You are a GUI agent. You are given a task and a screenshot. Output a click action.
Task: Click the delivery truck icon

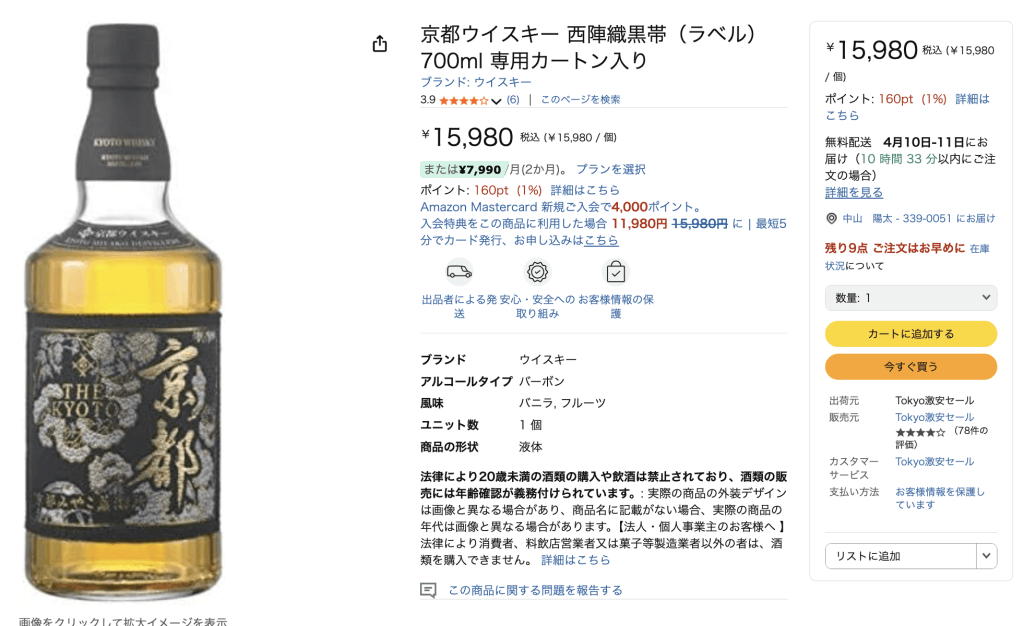click(x=459, y=271)
